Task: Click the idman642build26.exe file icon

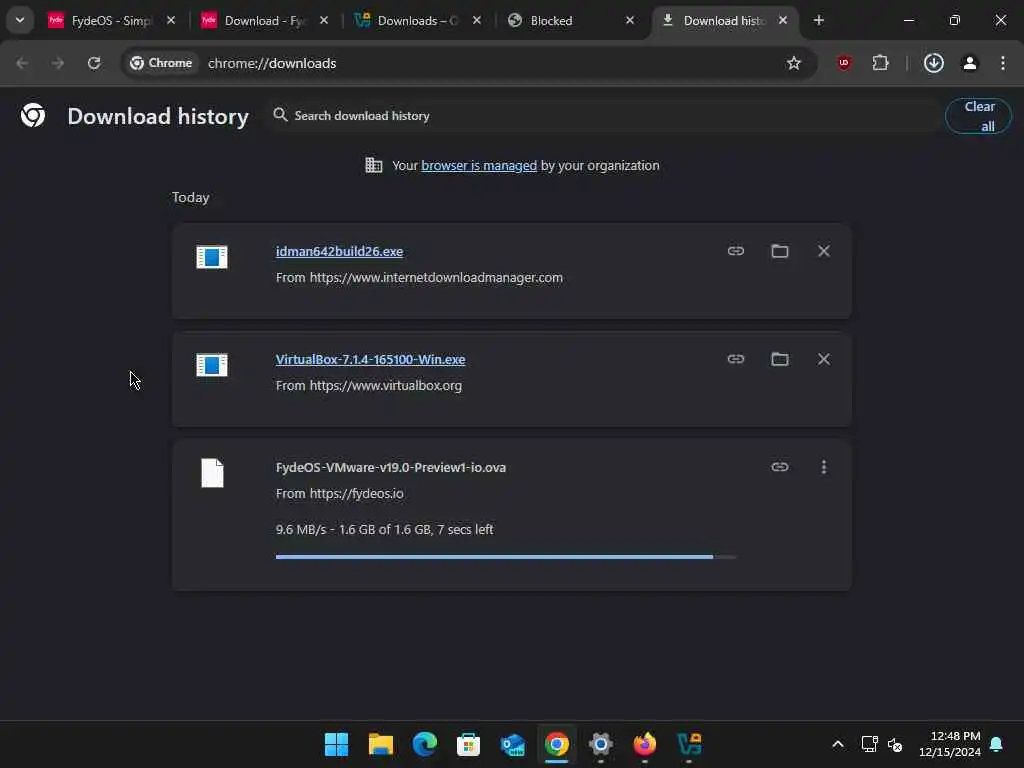Action: (212, 257)
